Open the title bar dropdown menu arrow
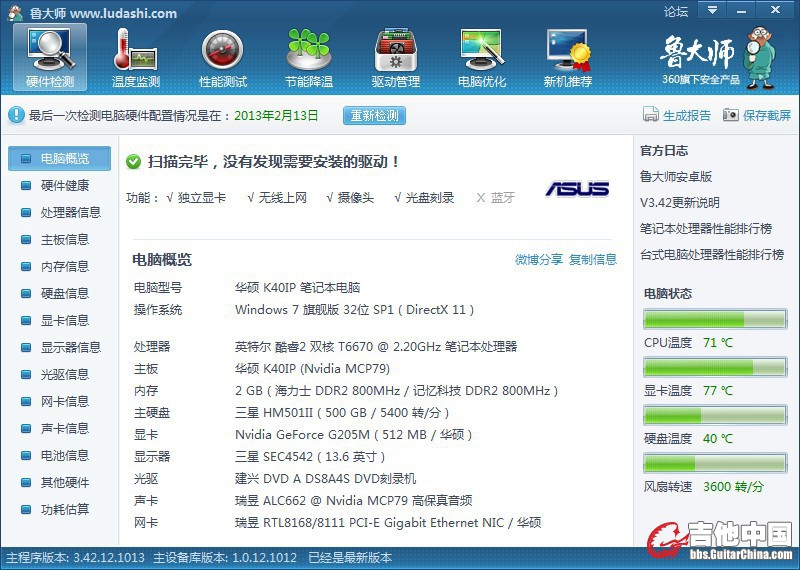 pos(711,10)
